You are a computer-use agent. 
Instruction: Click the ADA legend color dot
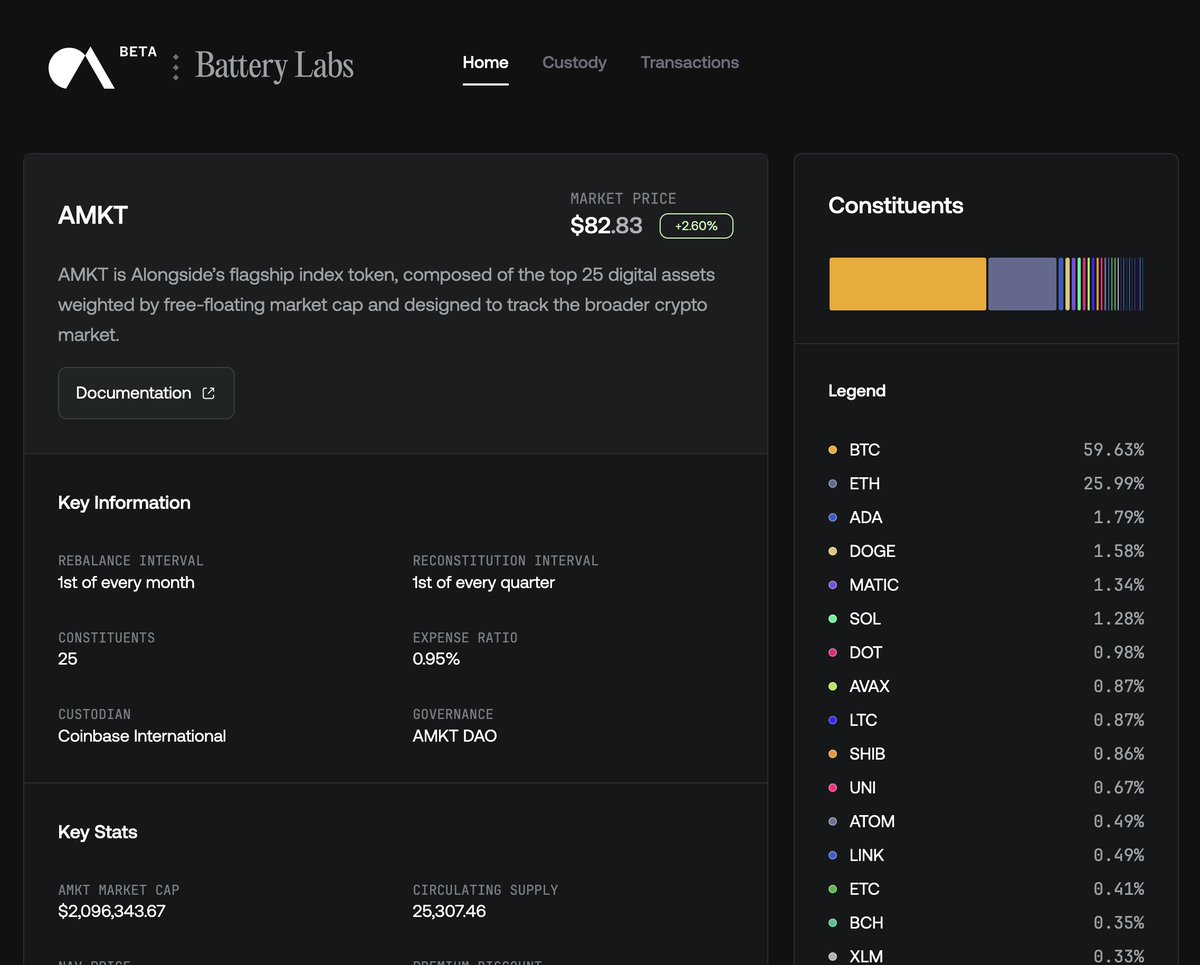point(833,518)
